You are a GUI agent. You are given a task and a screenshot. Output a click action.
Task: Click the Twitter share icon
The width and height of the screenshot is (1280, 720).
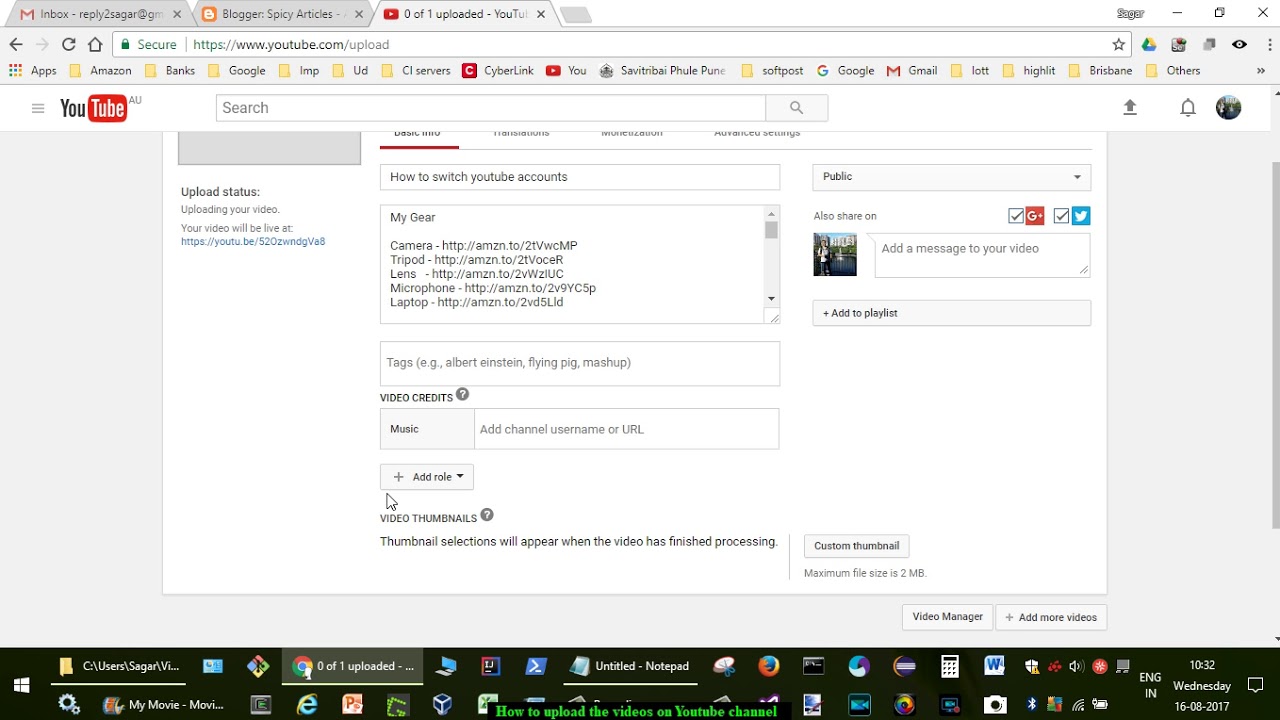click(1081, 216)
